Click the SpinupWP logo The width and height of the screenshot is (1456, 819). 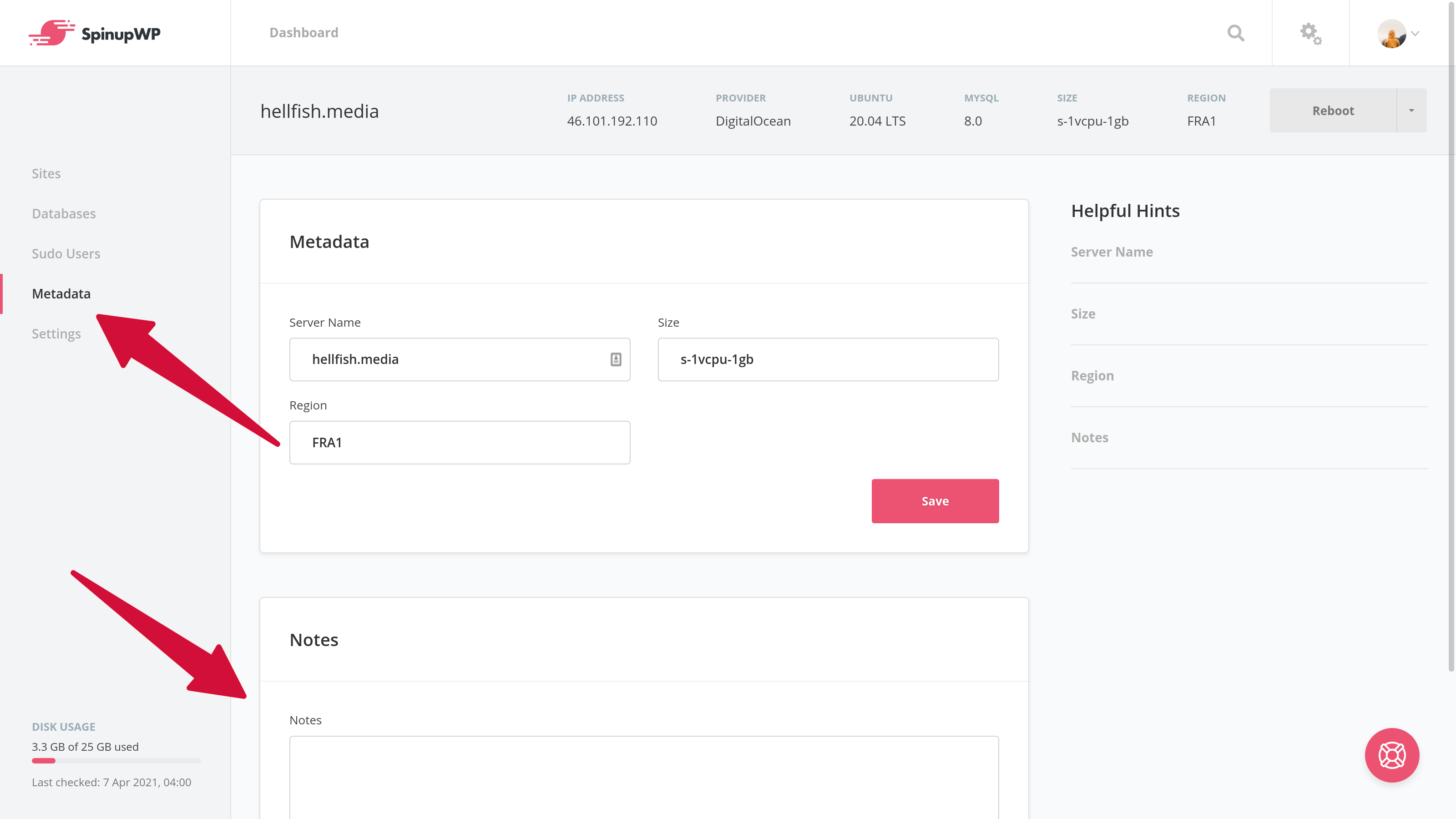point(94,33)
